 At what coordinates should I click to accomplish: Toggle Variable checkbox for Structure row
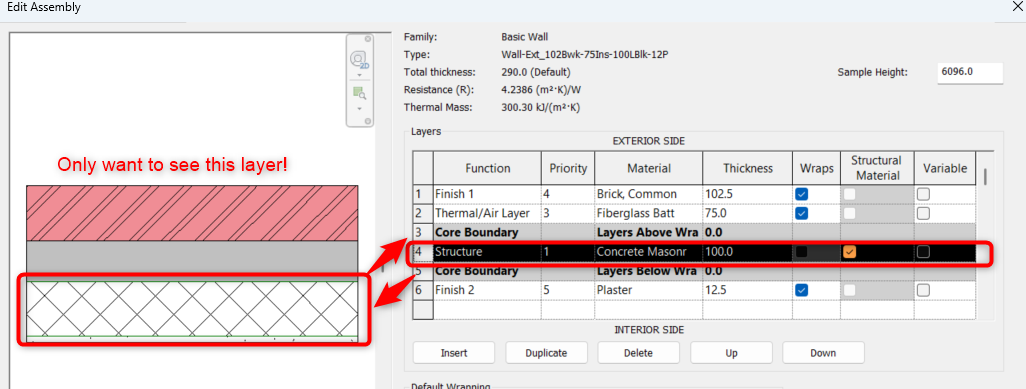(923, 252)
